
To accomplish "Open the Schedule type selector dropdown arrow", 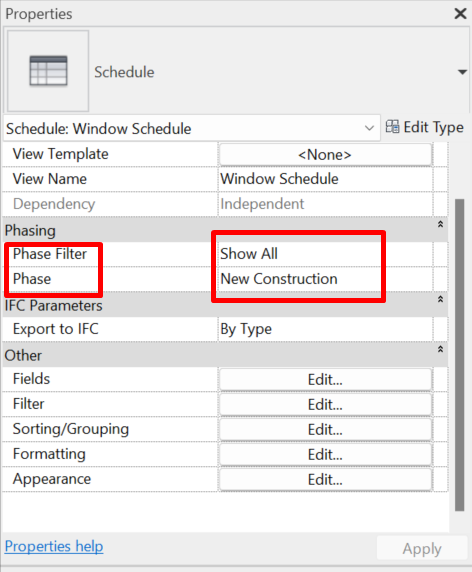I will pos(462,72).
